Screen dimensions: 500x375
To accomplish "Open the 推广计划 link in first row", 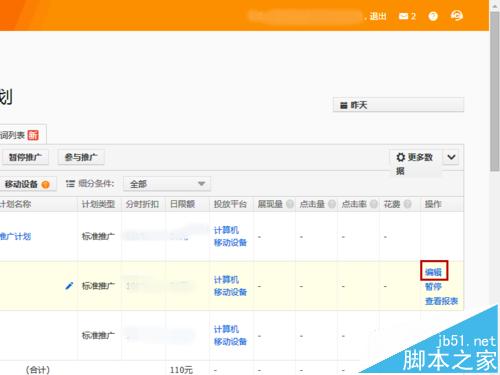I will click(16, 236).
